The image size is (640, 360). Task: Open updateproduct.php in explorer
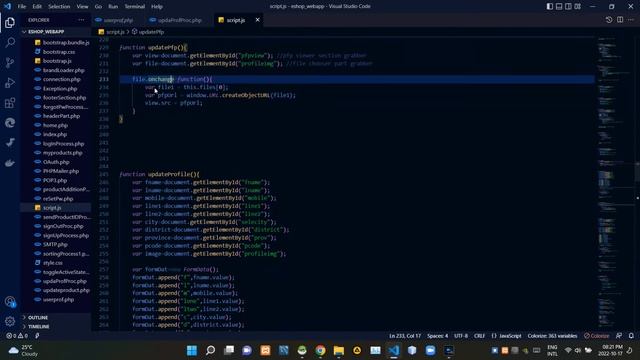click(x=66, y=290)
